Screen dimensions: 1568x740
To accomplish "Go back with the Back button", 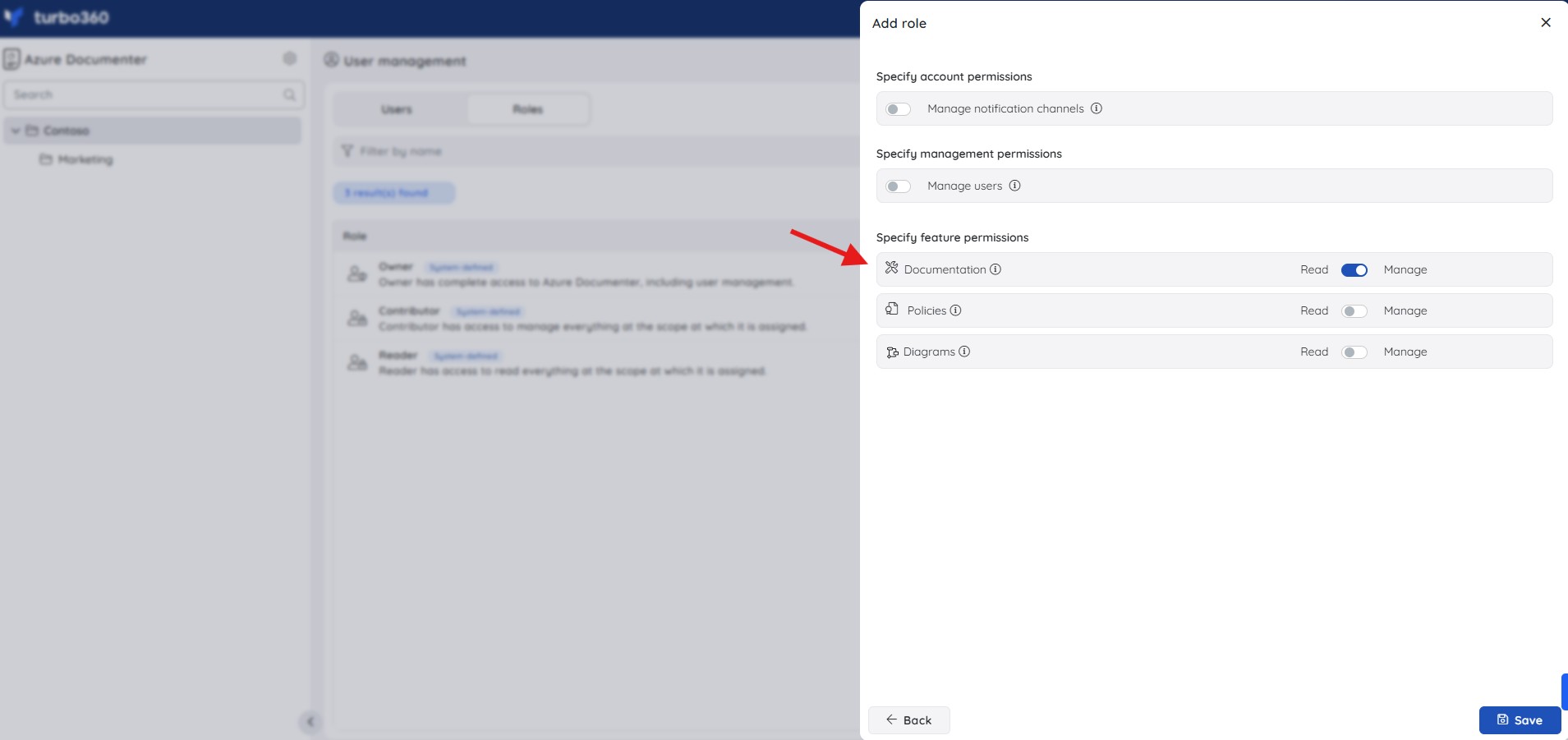I will (908, 720).
